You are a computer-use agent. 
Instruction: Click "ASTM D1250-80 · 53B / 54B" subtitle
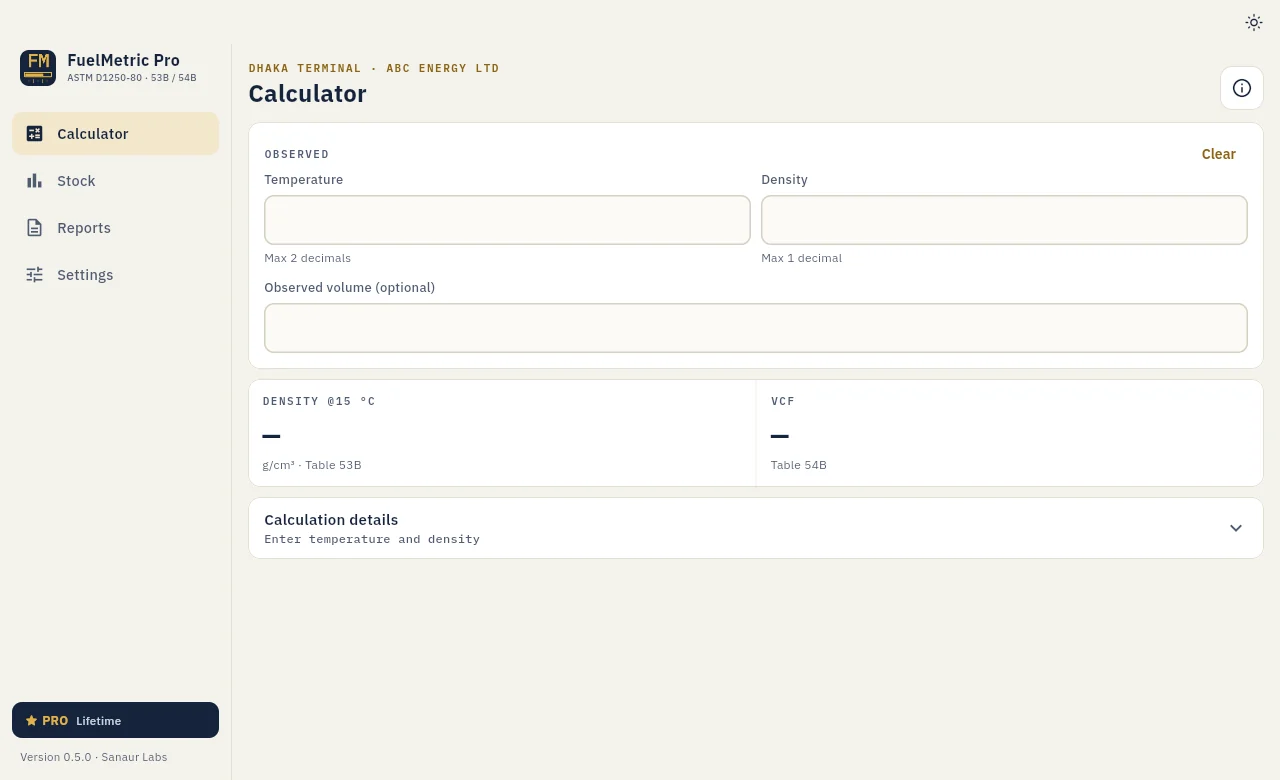click(x=132, y=78)
